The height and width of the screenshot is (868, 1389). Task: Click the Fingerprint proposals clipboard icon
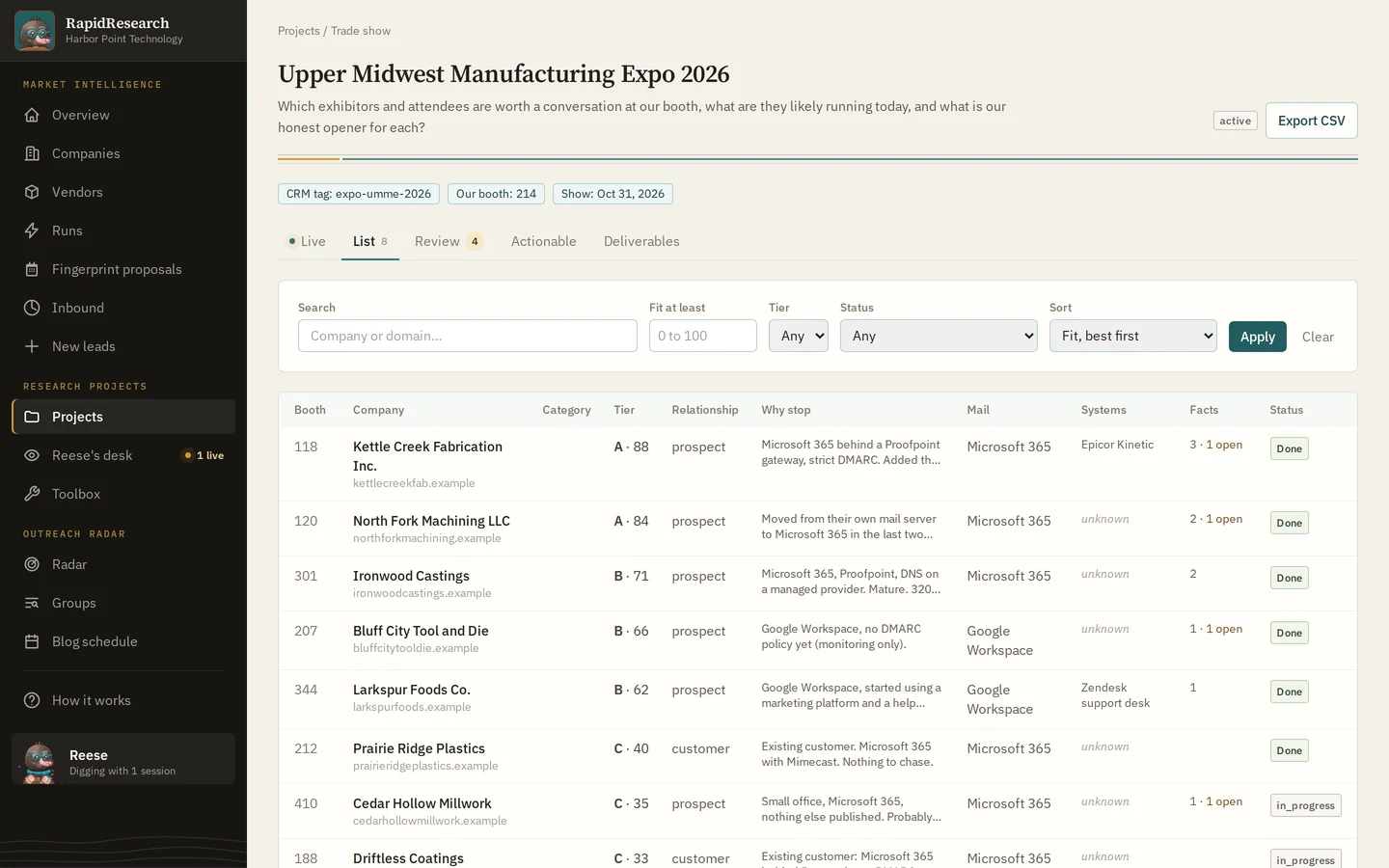coord(32,269)
